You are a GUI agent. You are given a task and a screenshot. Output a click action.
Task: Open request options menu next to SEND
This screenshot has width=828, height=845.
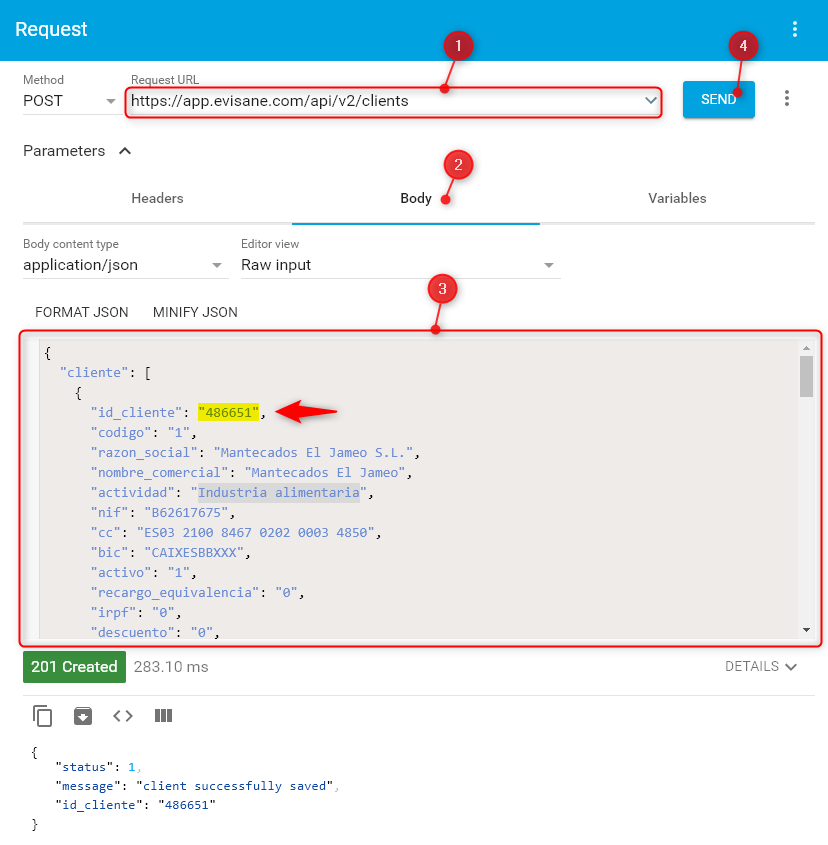click(x=787, y=98)
